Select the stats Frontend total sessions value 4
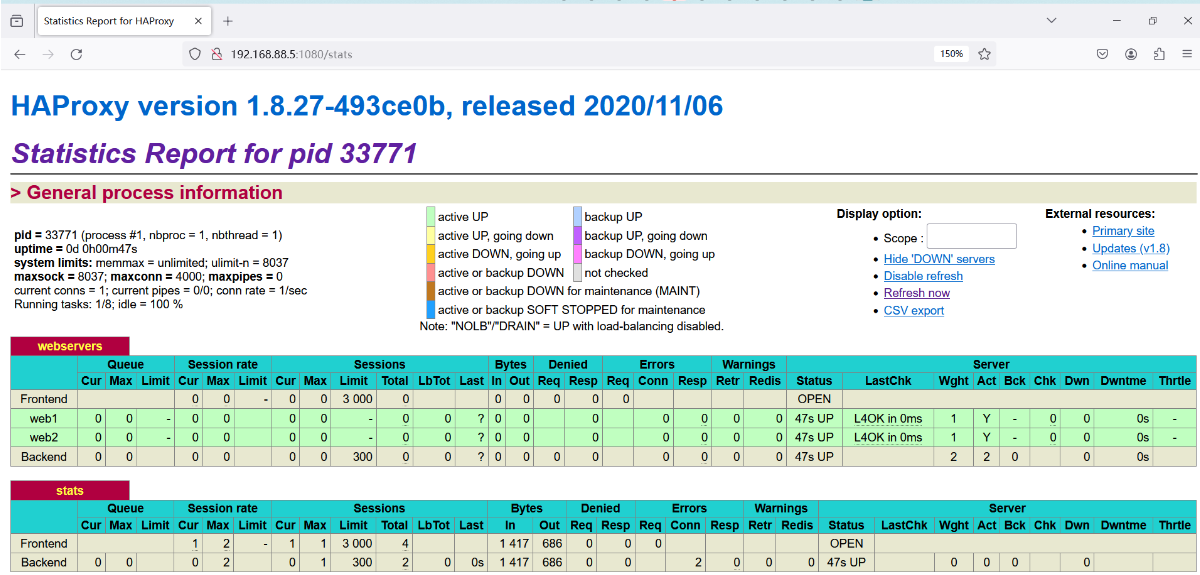This screenshot has width=1200, height=575. coord(404,543)
